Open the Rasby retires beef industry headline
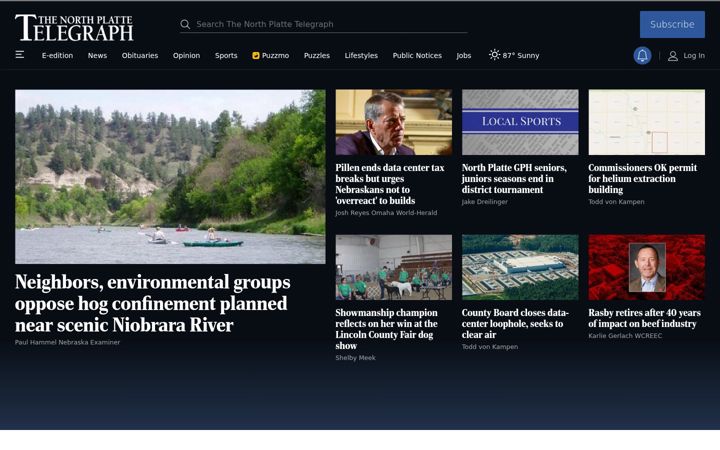This screenshot has height=450, width=720. [x=644, y=318]
